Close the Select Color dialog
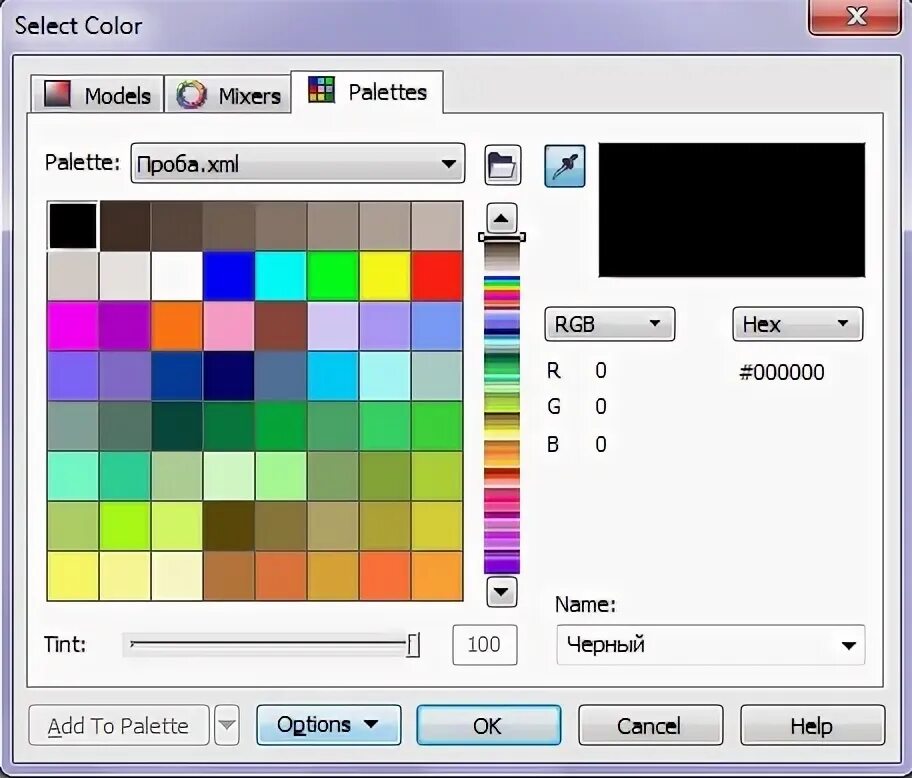 (855, 16)
